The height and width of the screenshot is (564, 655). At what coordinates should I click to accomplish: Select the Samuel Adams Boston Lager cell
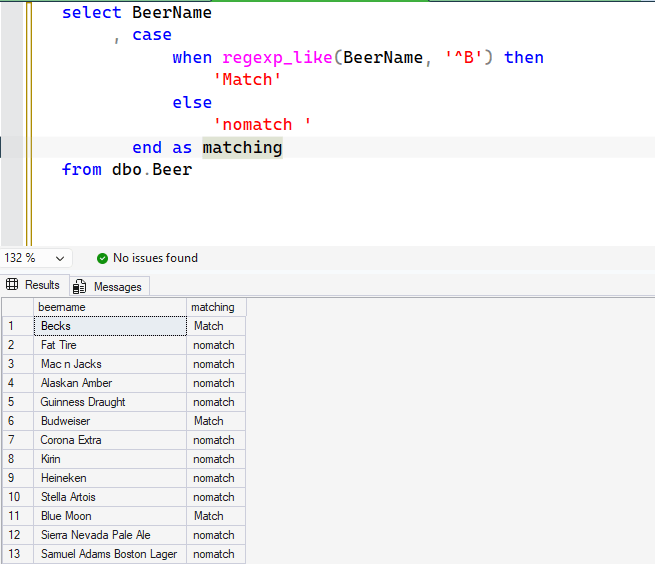point(110,554)
